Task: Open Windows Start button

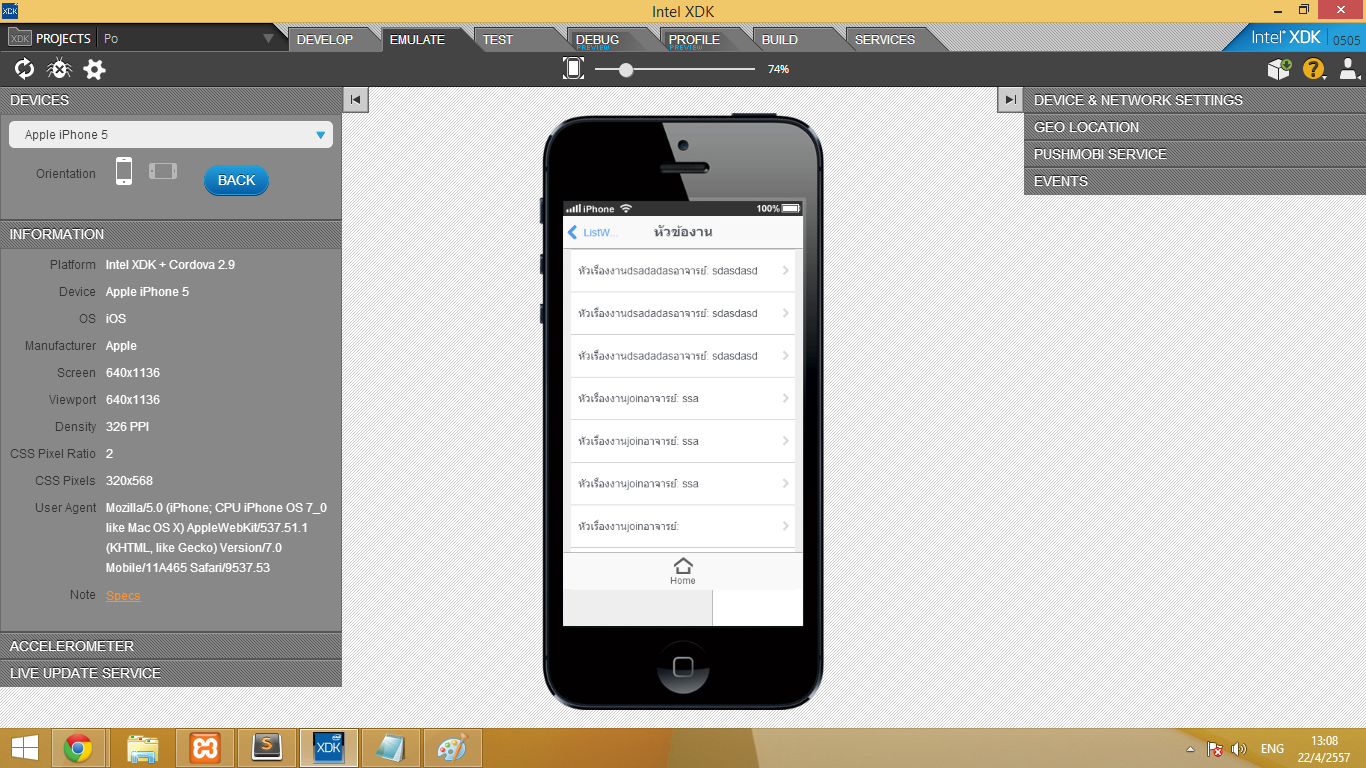Action: (x=24, y=748)
